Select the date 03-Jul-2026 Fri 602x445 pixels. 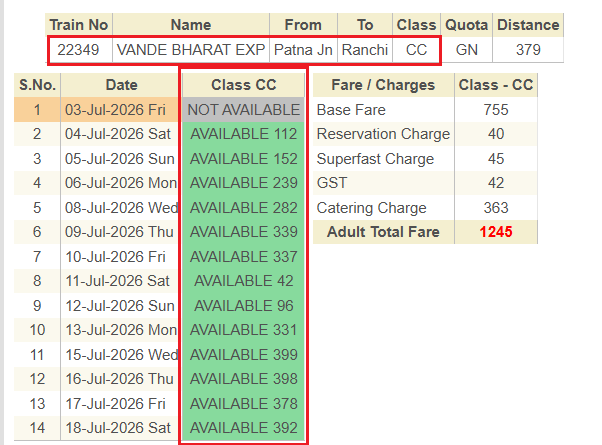pyautogui.click(x=115, y=110)
